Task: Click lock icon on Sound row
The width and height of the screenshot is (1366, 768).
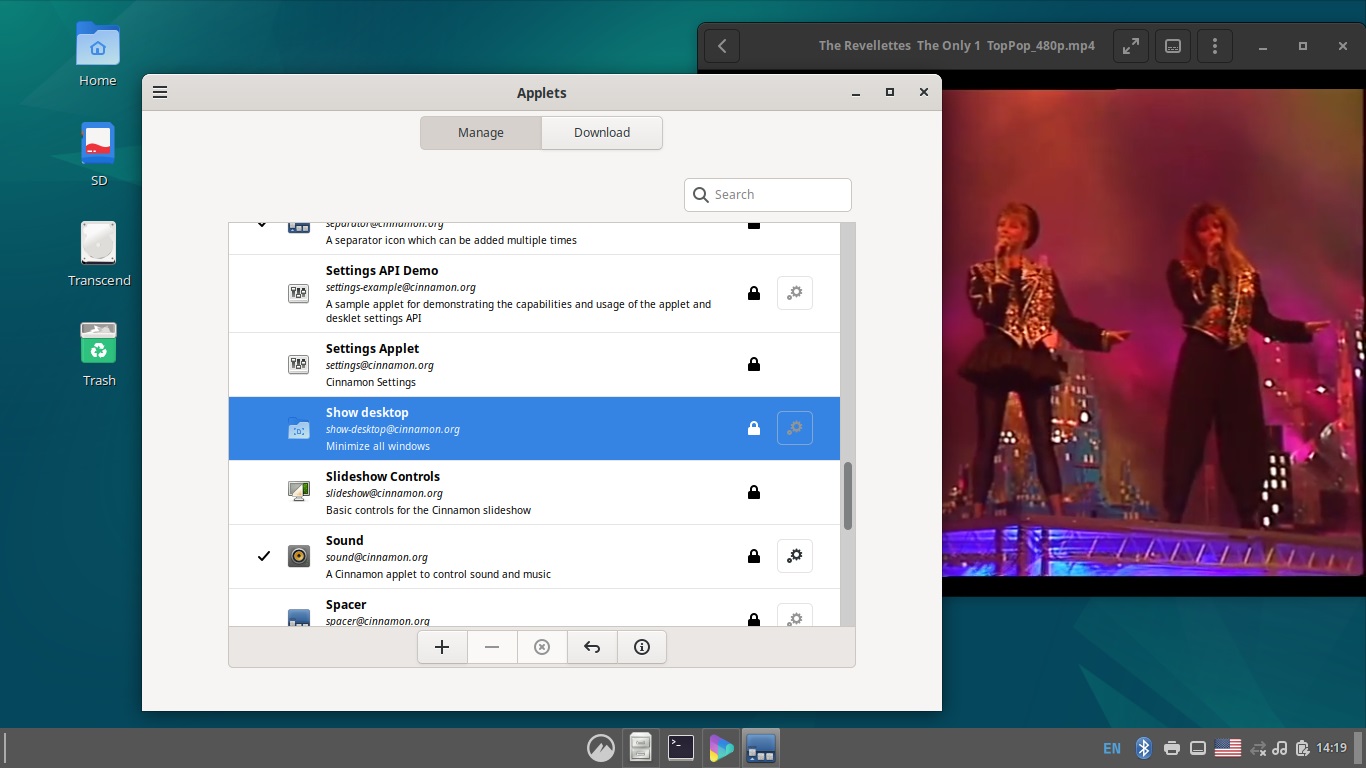Action: [x=754, y=556]
